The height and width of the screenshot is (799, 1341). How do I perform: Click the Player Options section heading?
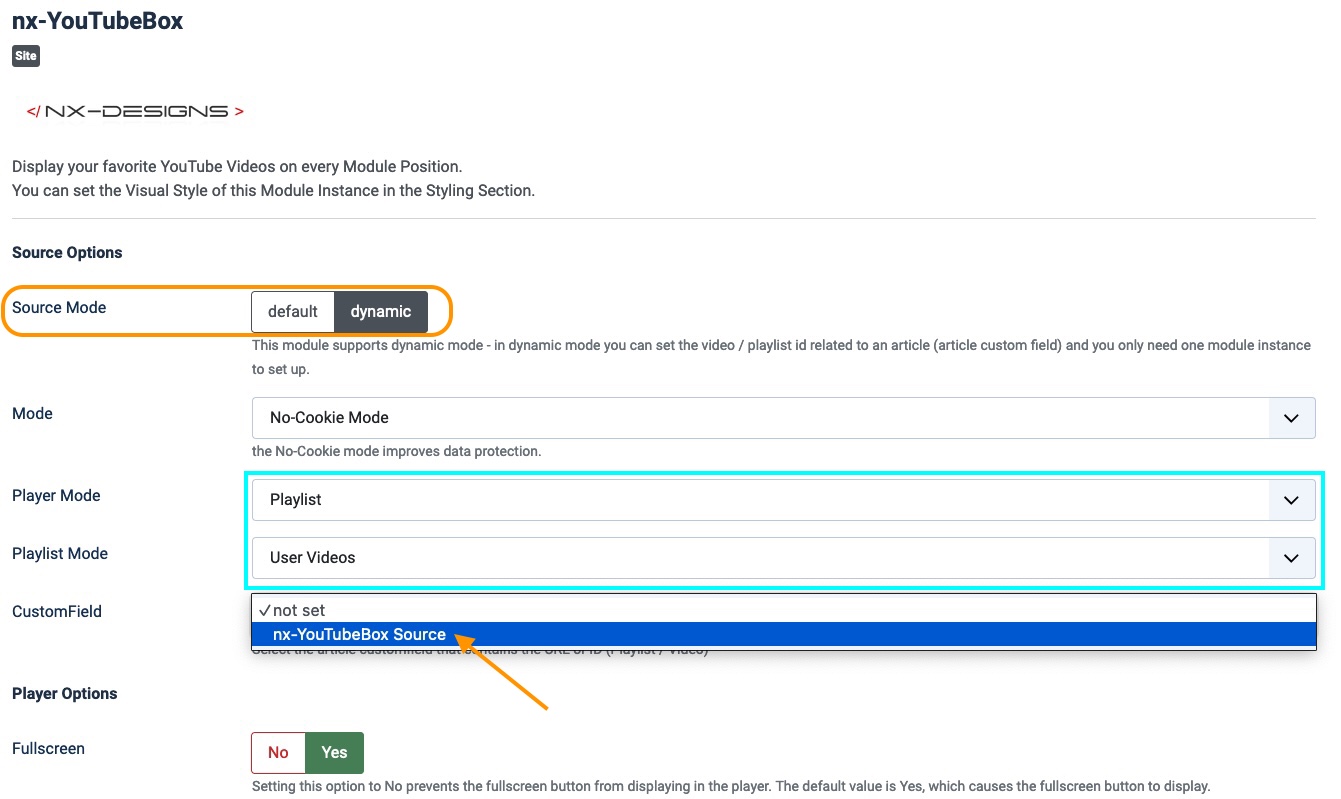pyautogui.click(x=65, y=694)
